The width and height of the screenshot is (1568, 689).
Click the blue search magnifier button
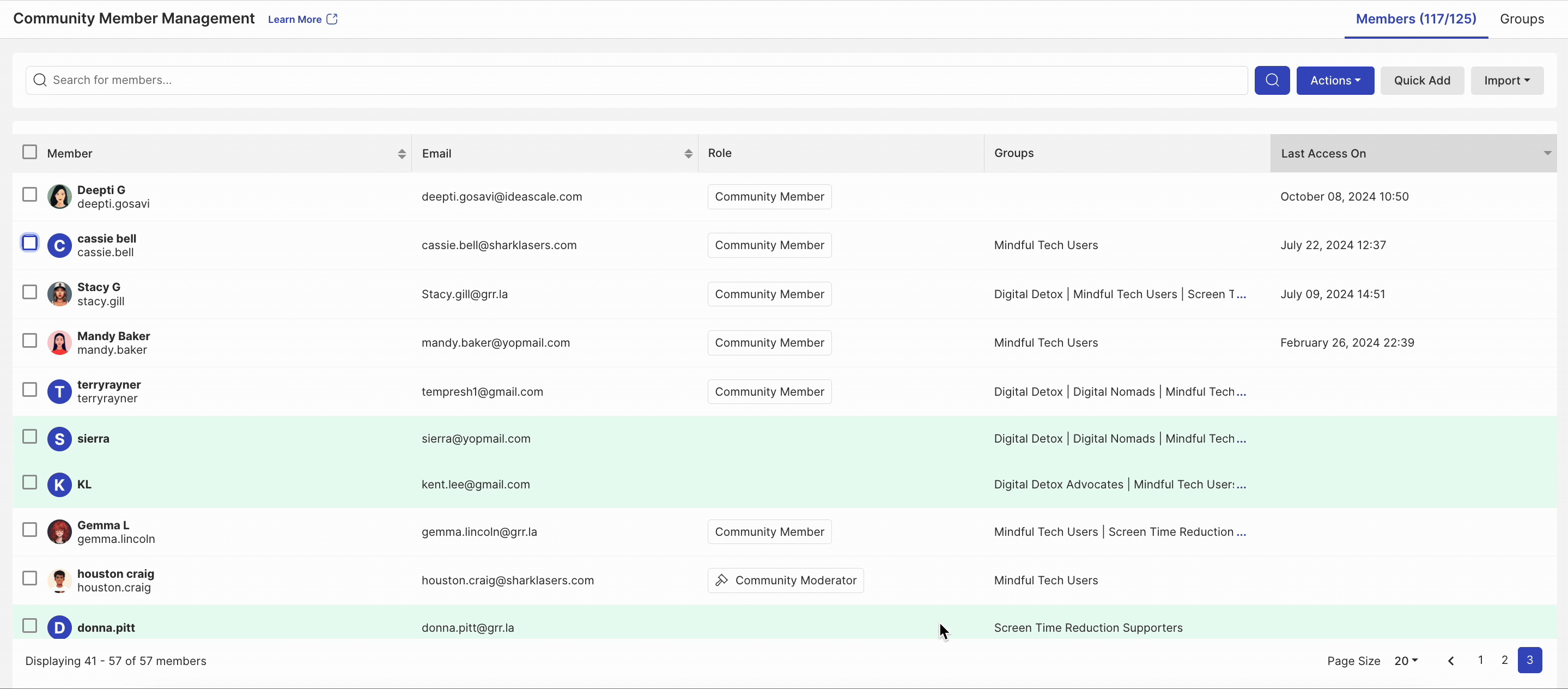tap(1272, 81)
